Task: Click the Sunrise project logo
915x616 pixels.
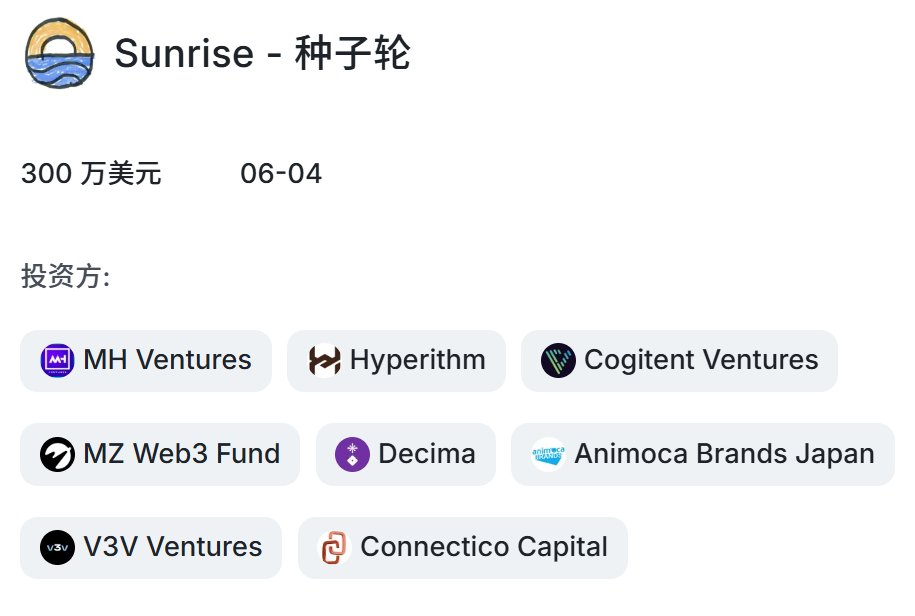Action: 59,53
